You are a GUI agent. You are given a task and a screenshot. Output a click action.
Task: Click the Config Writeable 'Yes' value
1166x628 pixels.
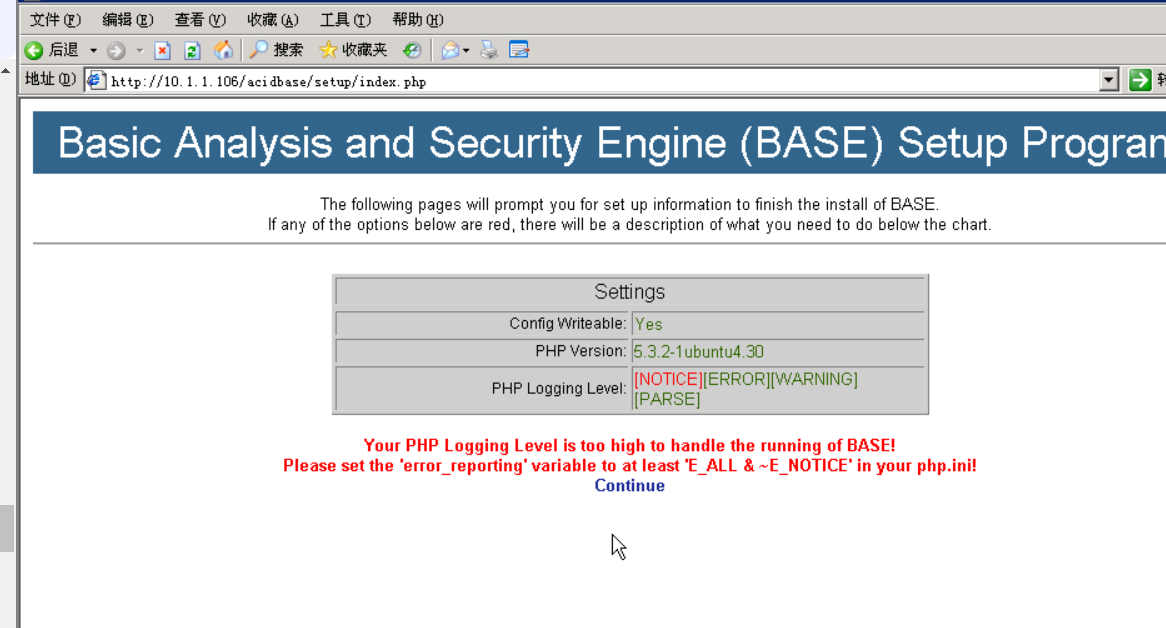[648, 324]
